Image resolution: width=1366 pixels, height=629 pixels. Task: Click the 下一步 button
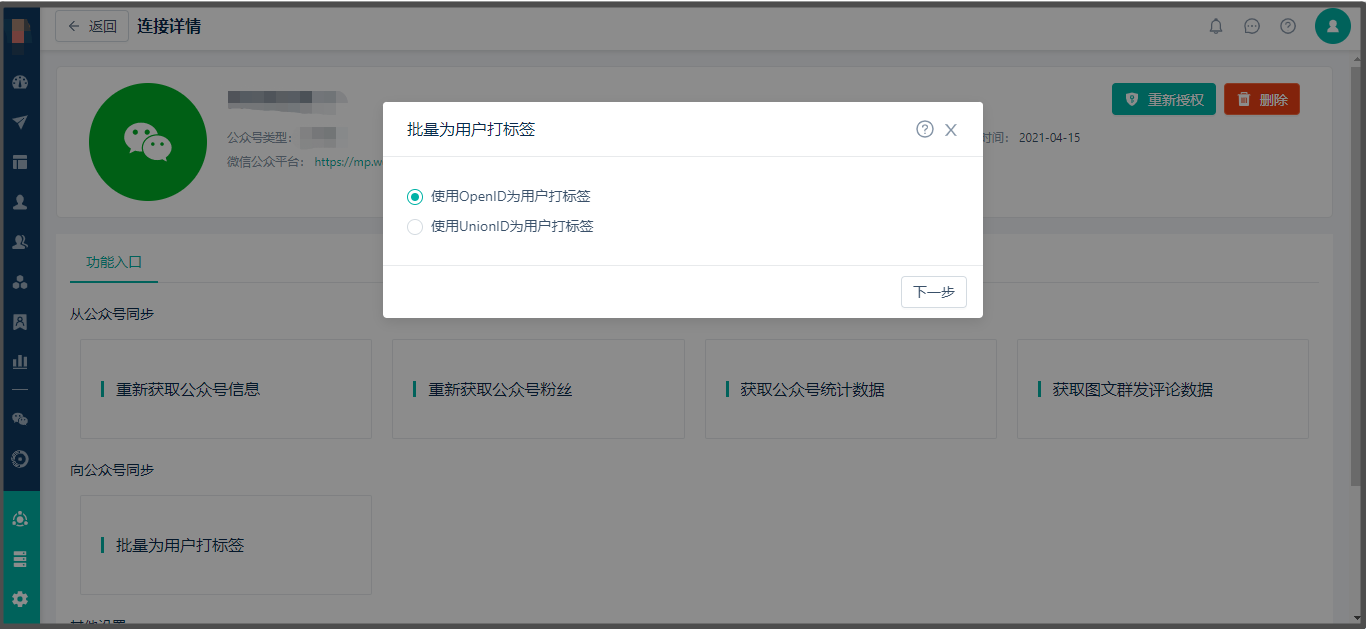click(934, 292)
